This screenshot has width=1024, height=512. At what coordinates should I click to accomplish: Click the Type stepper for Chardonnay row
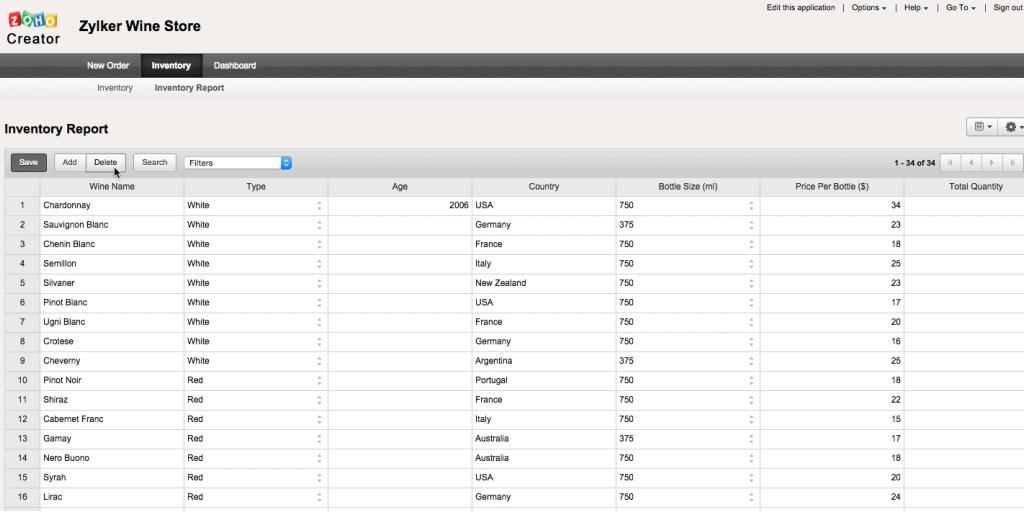319,205
